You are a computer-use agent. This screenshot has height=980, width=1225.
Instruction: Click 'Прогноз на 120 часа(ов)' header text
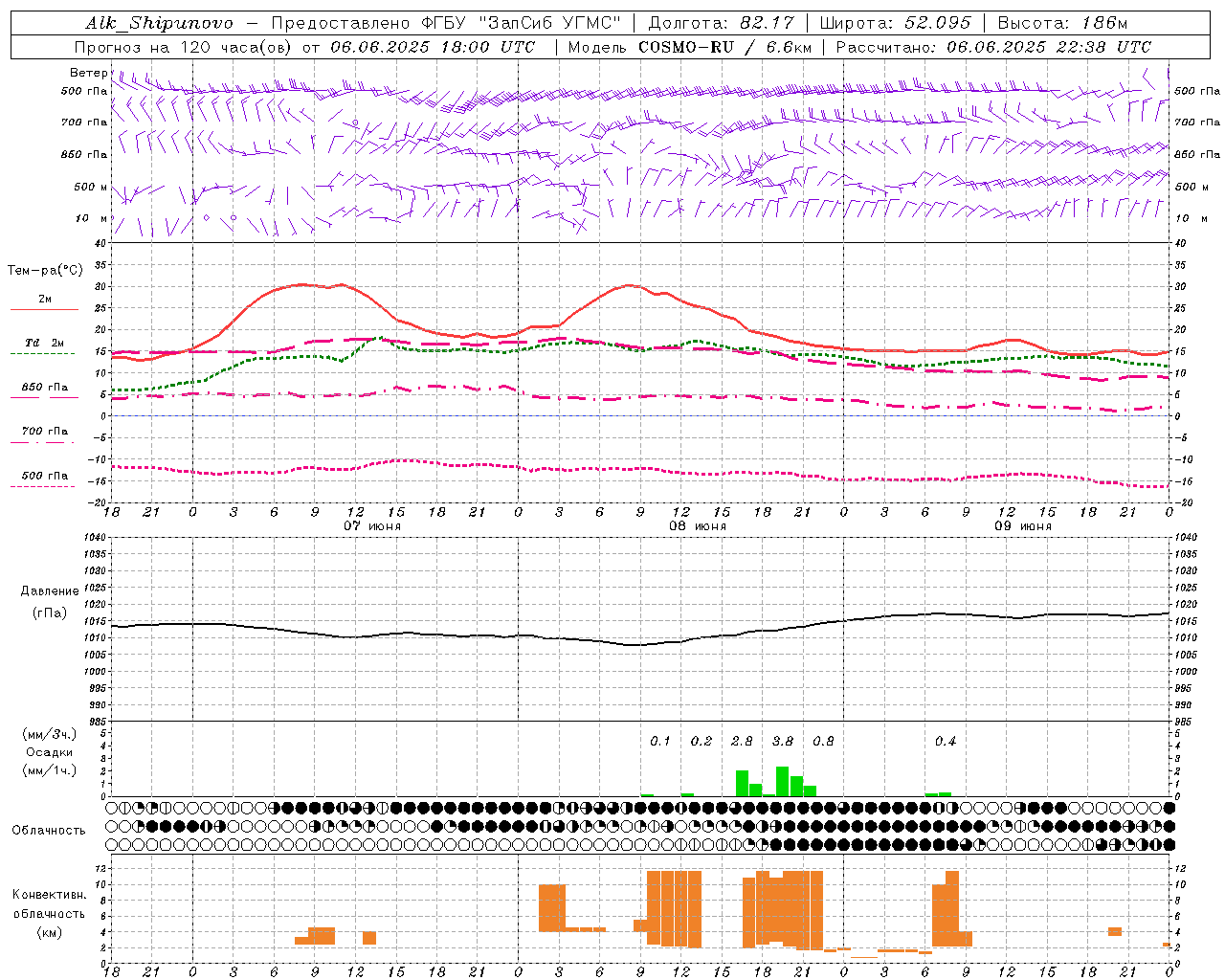click(184, 47)
